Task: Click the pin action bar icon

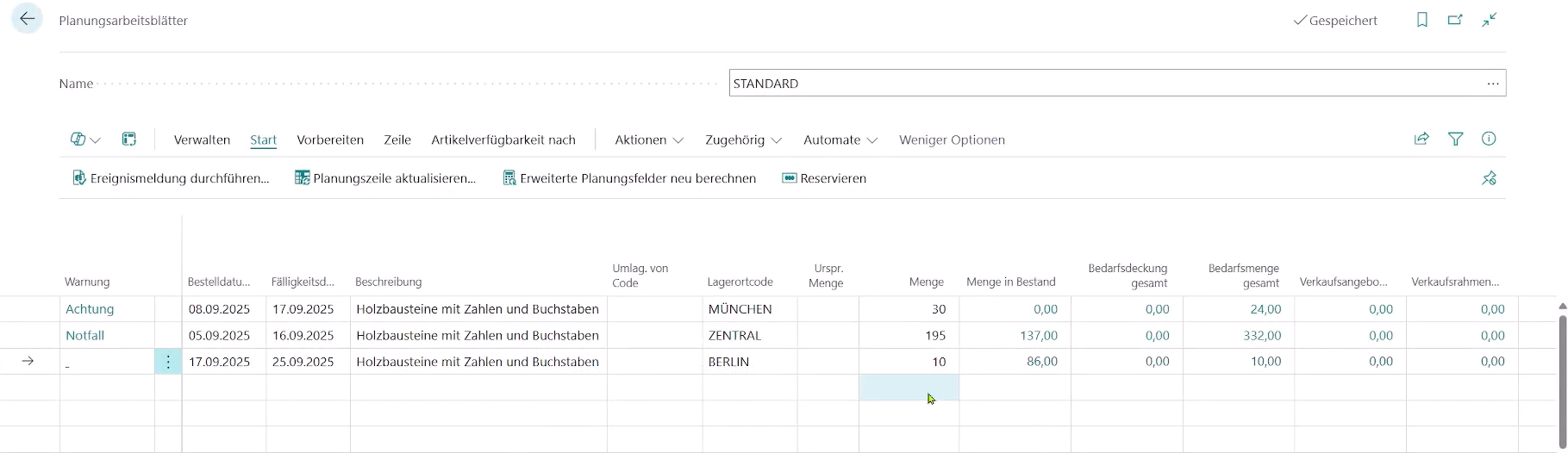Action: pos(1489,178)
